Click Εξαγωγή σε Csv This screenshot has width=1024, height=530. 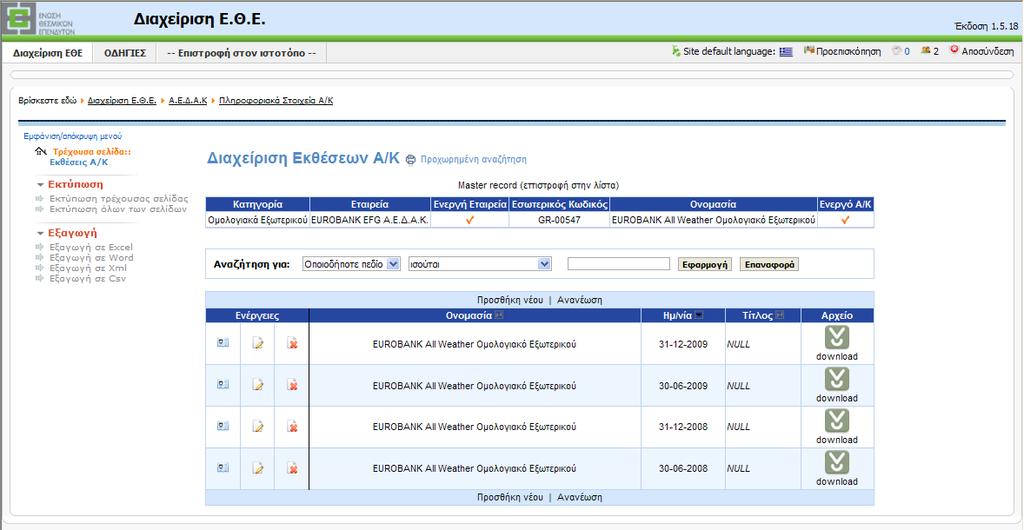(x=88, y=279)
